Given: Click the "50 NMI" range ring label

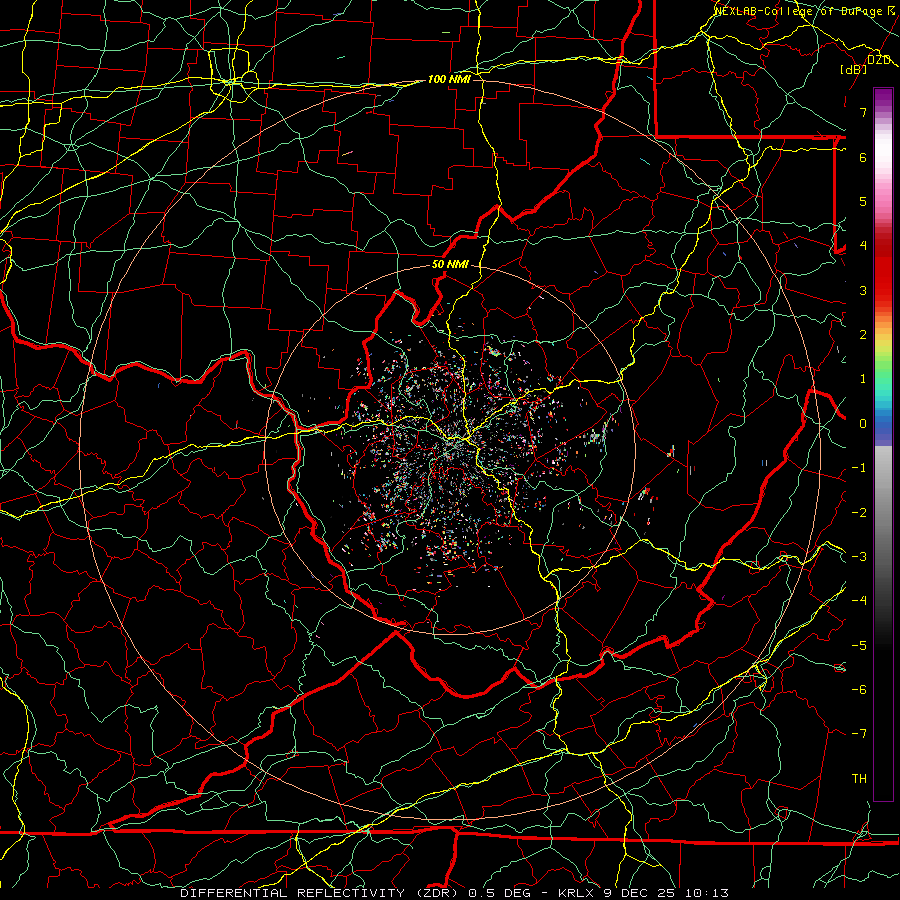Looking at the screenshot, I should pyautogui.click(x=451, y=265).
